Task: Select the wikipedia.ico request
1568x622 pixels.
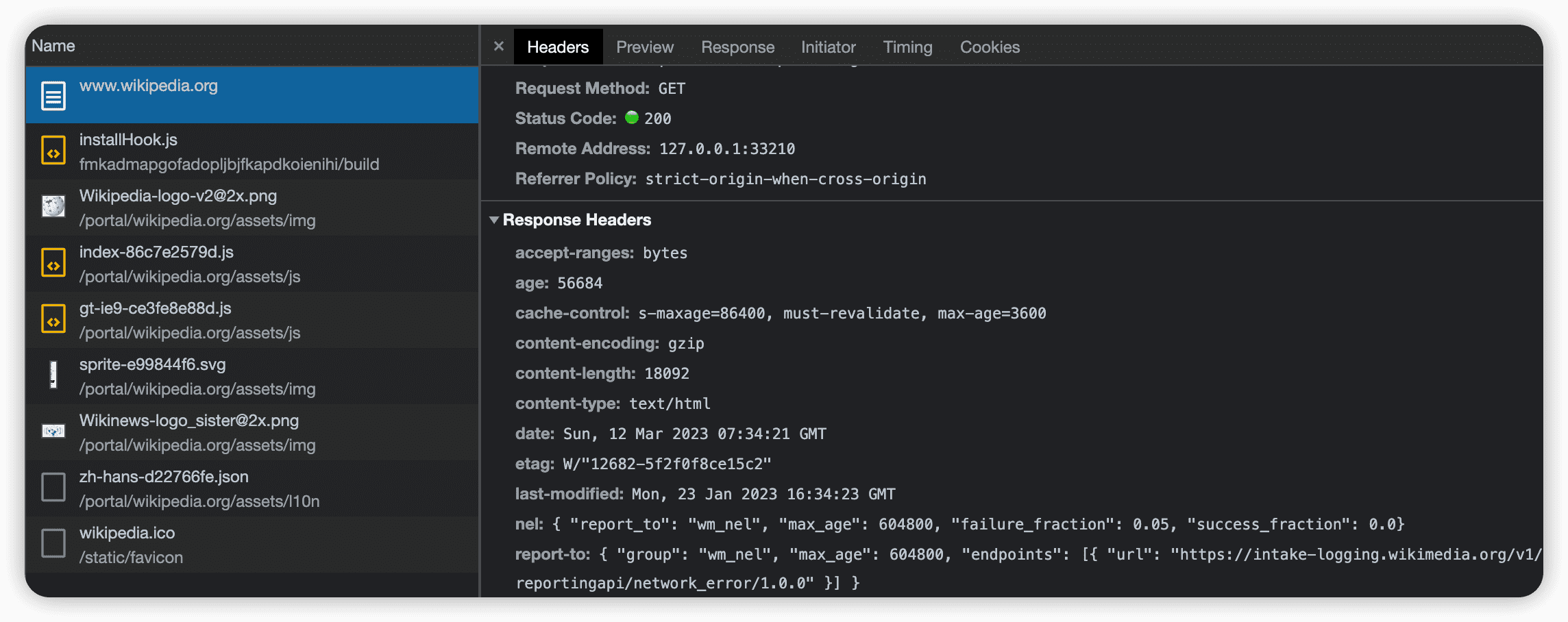Action: [252, 545]
